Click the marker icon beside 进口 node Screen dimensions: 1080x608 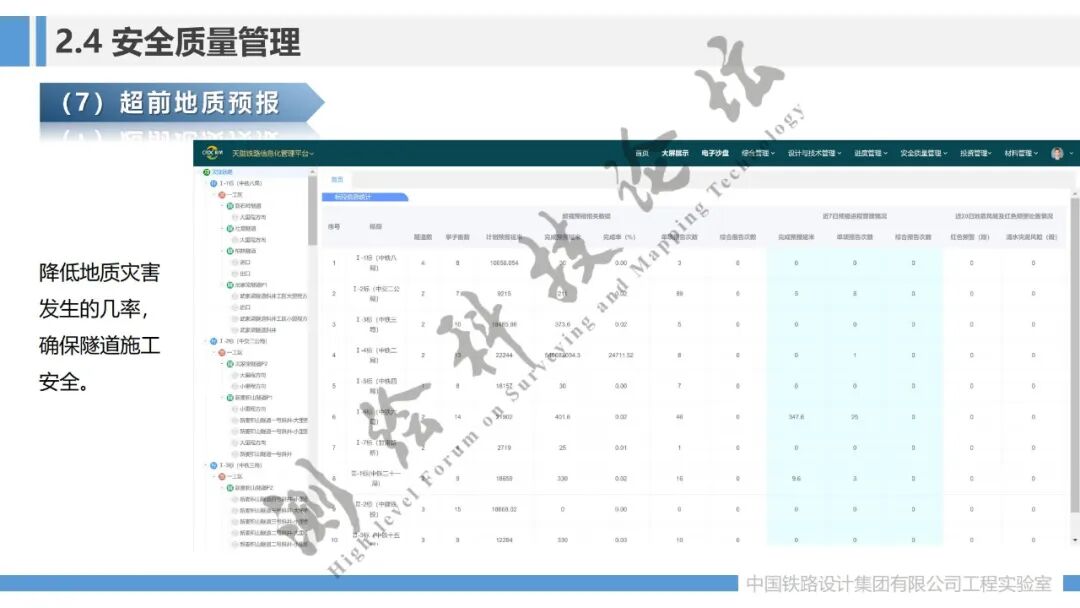pos(234,263)
